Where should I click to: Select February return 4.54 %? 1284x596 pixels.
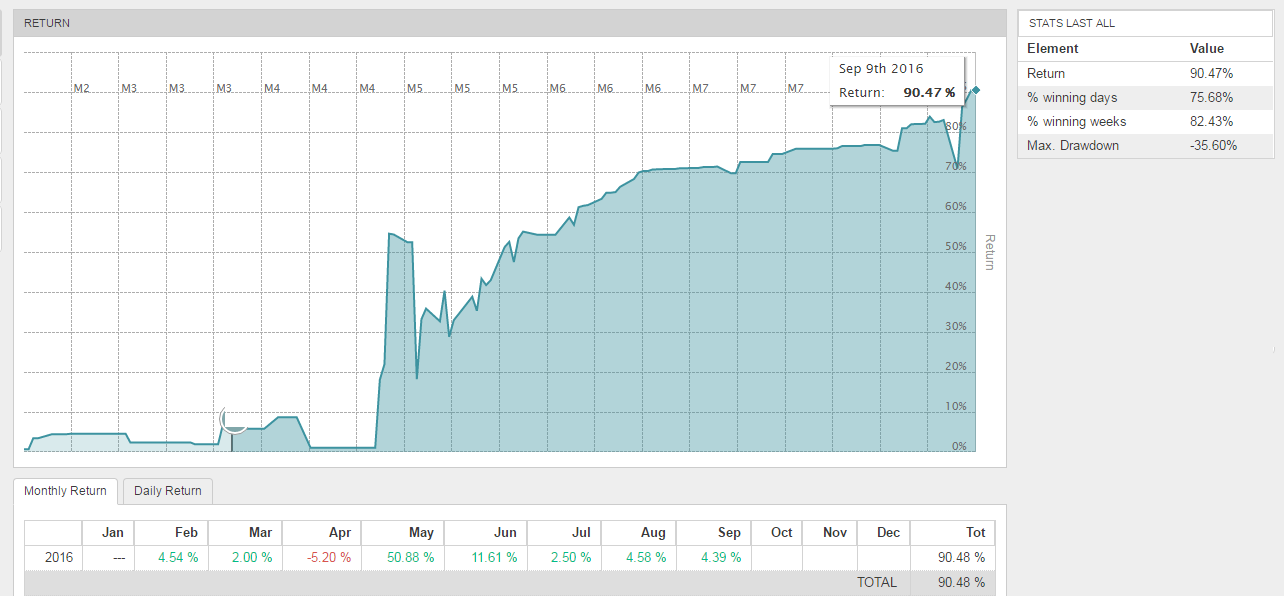click(x=177, y=557)
